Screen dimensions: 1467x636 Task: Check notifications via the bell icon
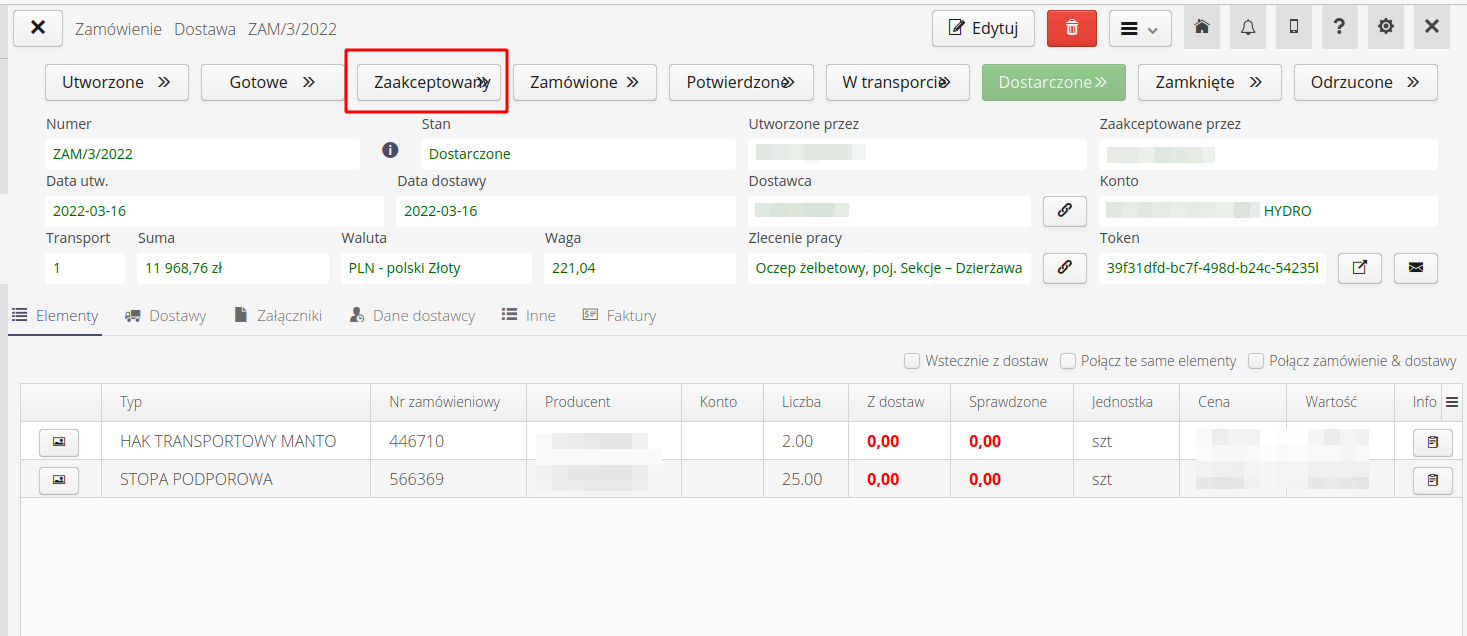pos(1247,27)
